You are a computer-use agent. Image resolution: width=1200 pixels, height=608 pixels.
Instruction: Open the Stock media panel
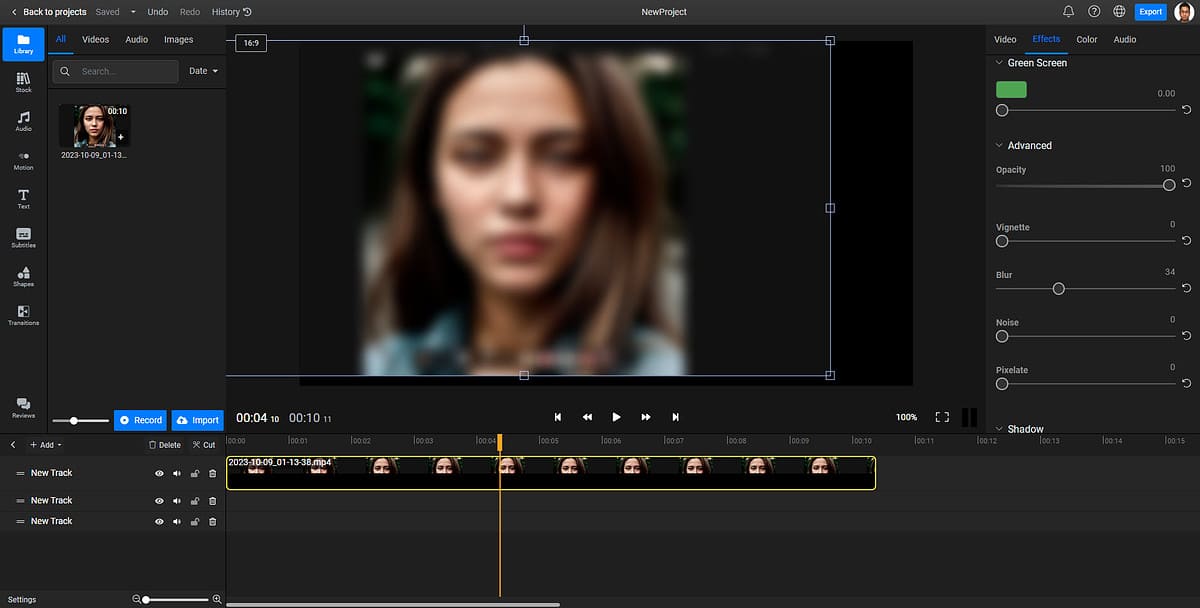(23, 82)
